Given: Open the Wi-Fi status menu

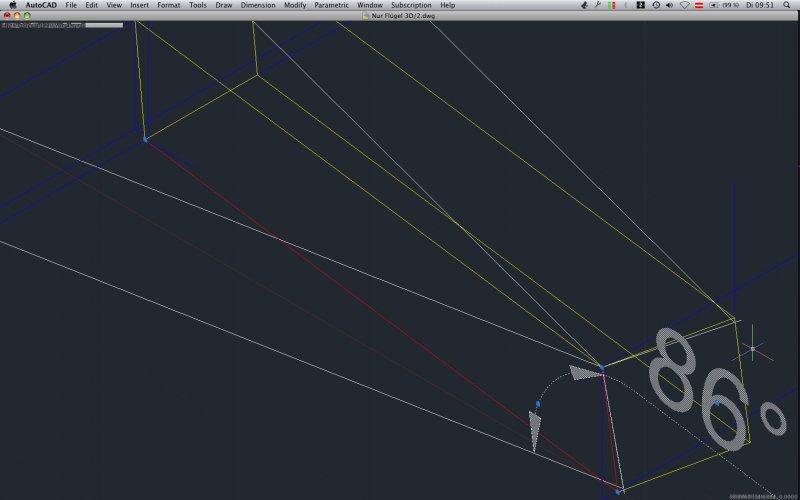Looking at the screenshot, I should click(685, 5).
